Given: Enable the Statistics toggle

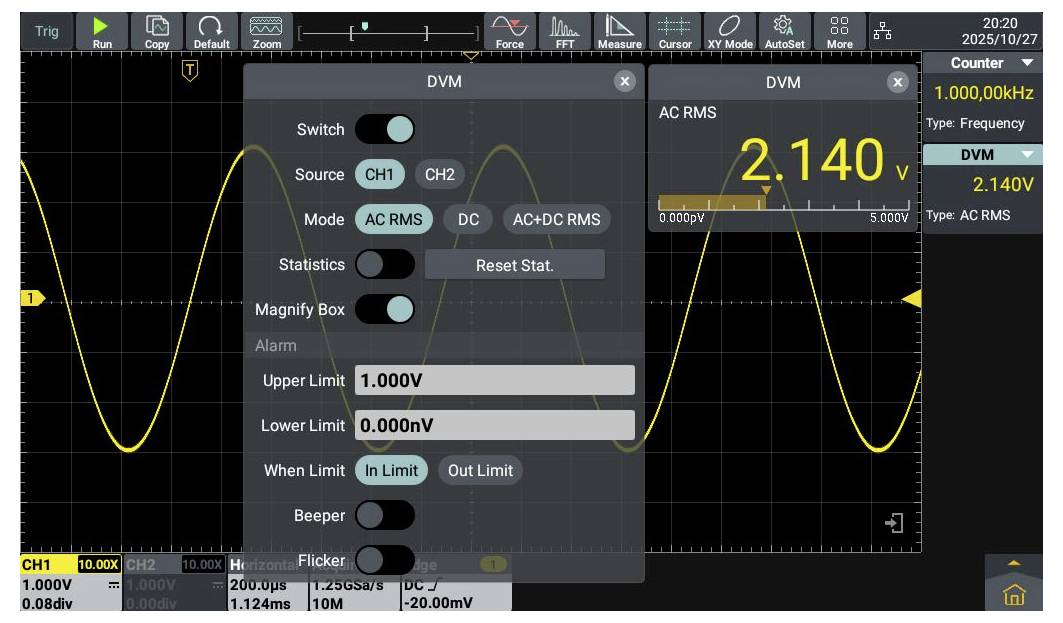Looking at the screenshot, I should coord(385,265).
